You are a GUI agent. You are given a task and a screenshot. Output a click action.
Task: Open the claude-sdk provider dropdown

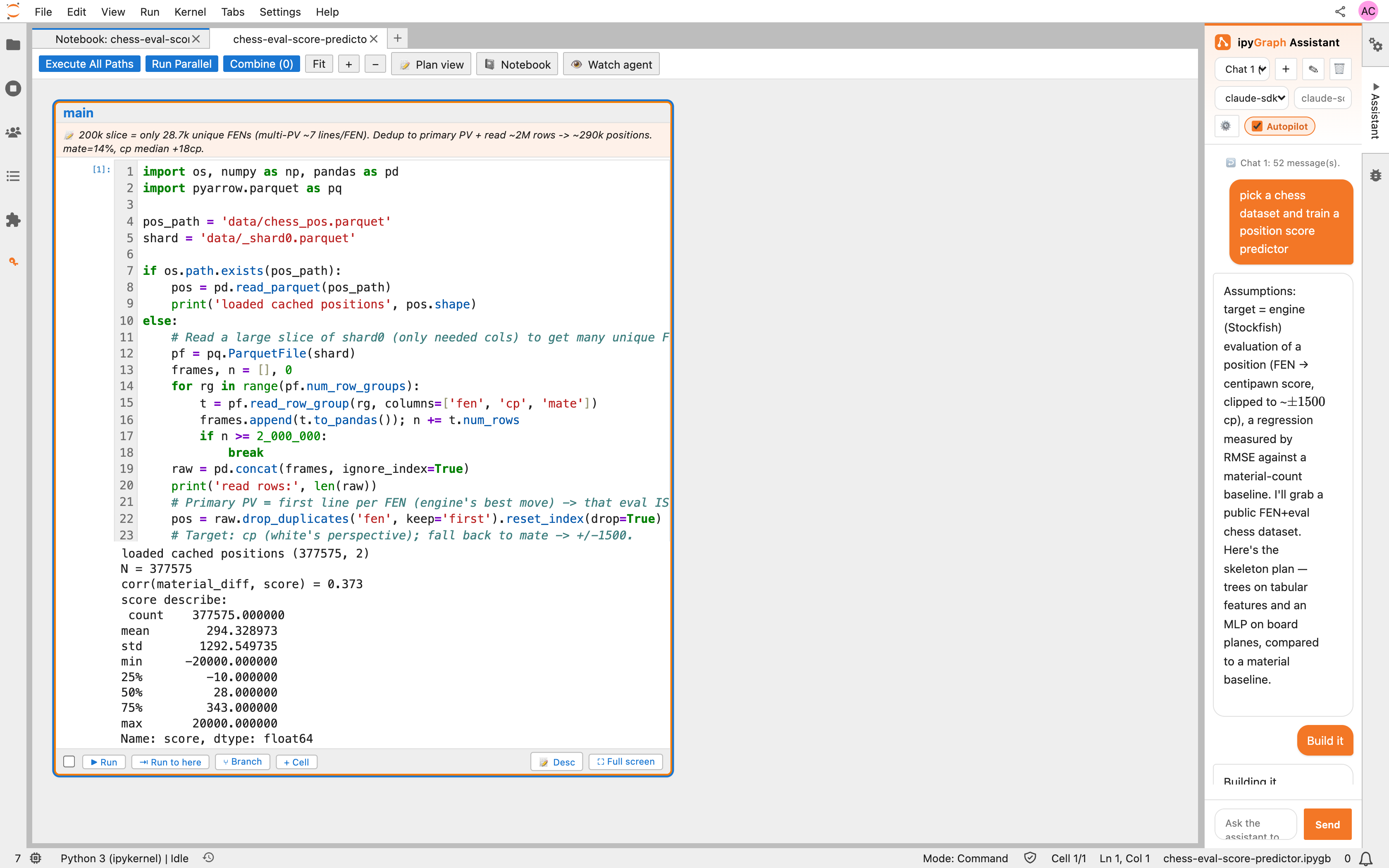pos(1251,98)
